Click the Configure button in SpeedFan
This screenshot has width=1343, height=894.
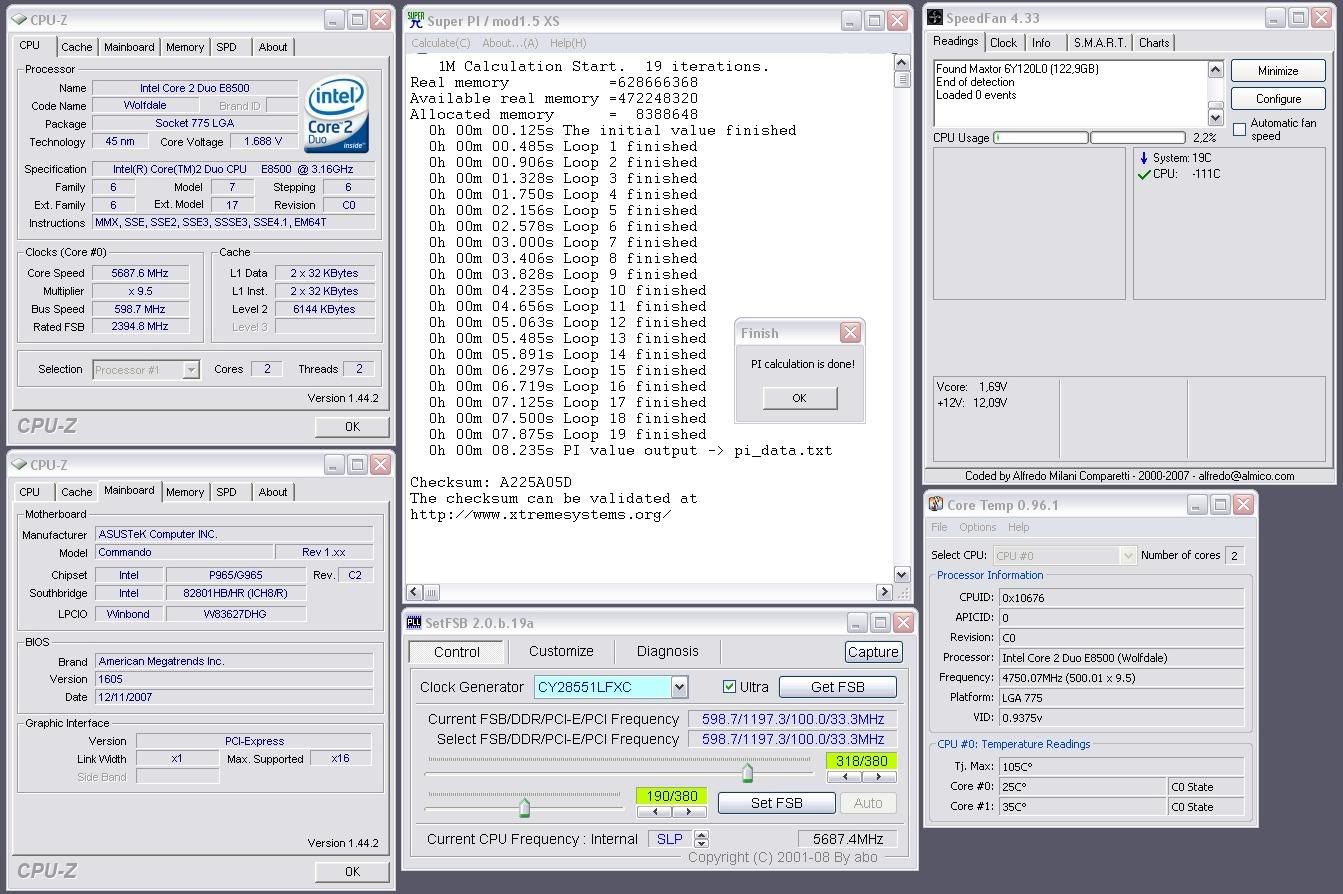coord(1278,99)
